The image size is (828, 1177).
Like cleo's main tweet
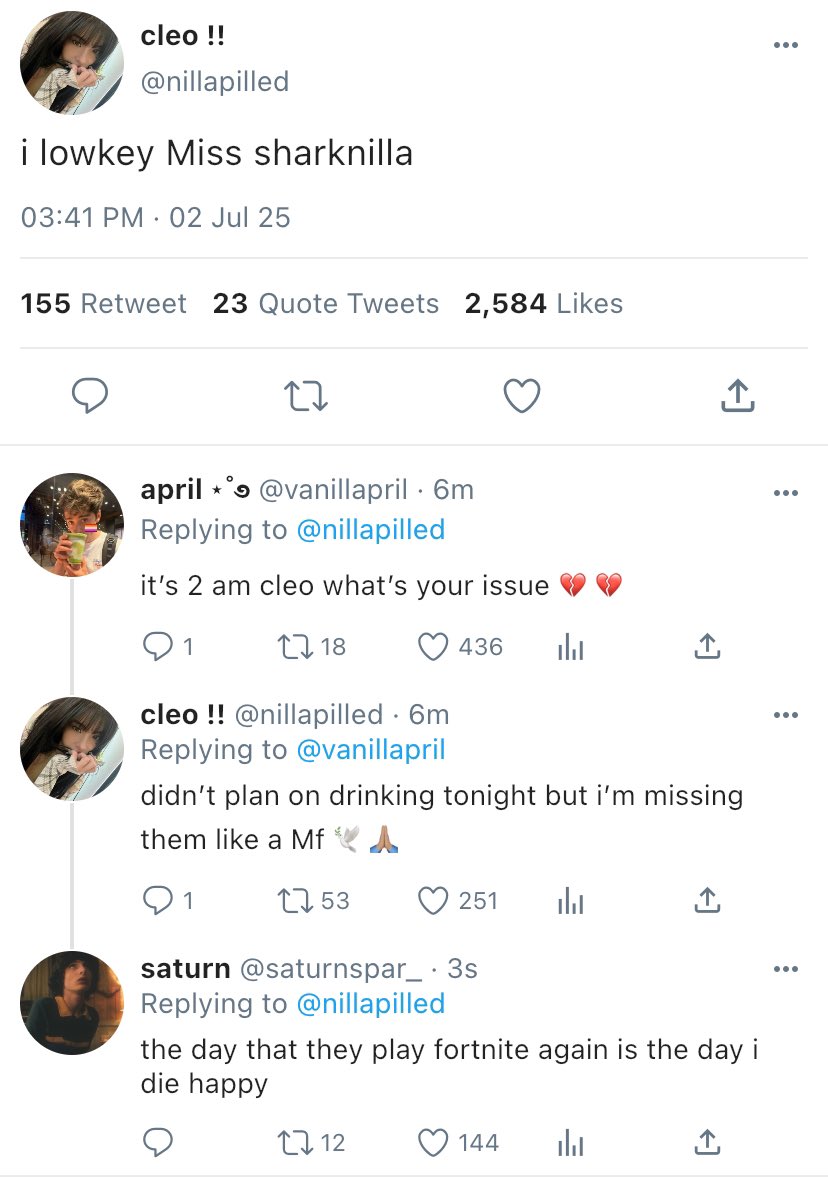coord(521,396)
